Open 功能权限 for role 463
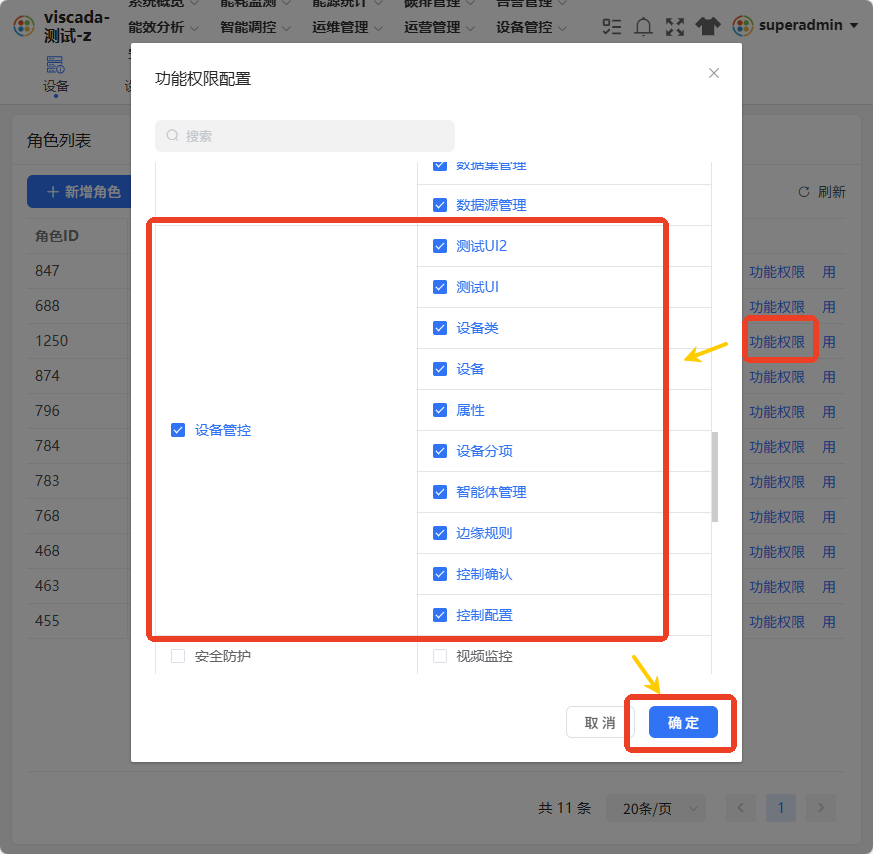This screenshot has height=854, width=873. coord(777,587)
